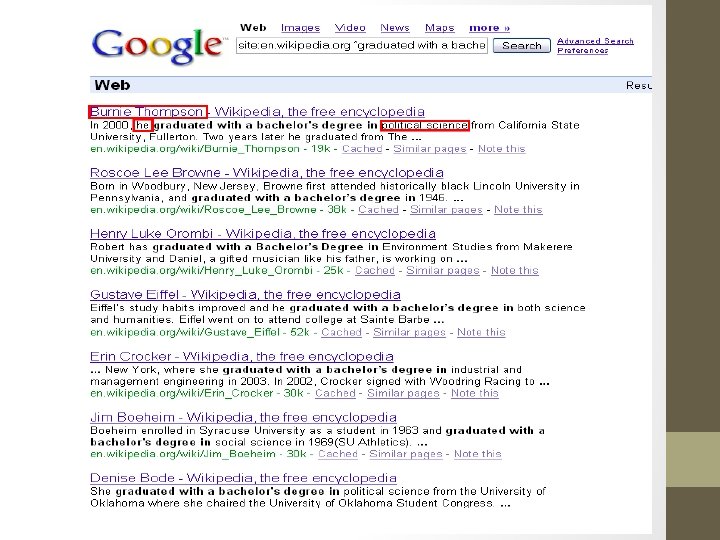This screenshot has width=720, height=540.
Task: Open Cached link for Roscoe Lee Browne
Action: 378,210
